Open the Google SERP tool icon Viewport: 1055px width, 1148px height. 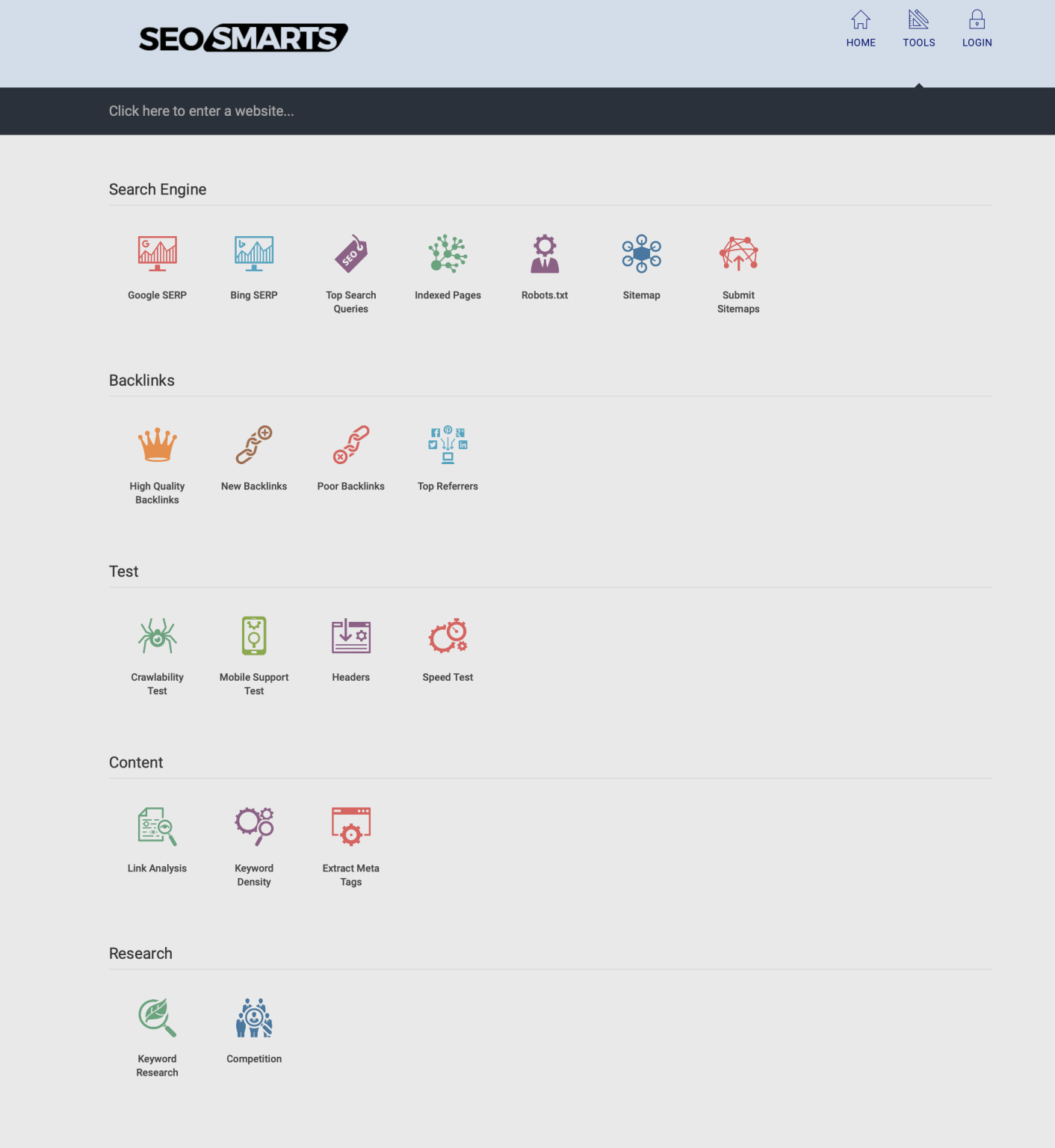(157, 253)
